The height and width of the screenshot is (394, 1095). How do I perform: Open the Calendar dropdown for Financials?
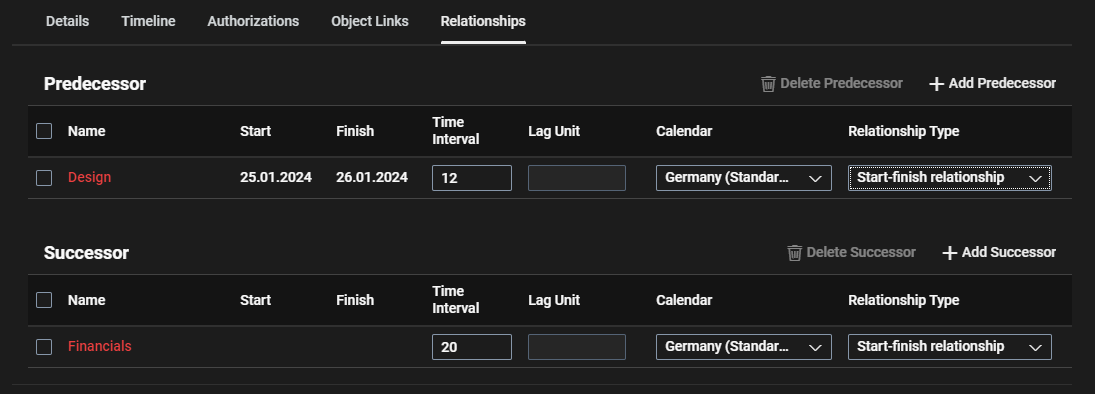point(744,347)
